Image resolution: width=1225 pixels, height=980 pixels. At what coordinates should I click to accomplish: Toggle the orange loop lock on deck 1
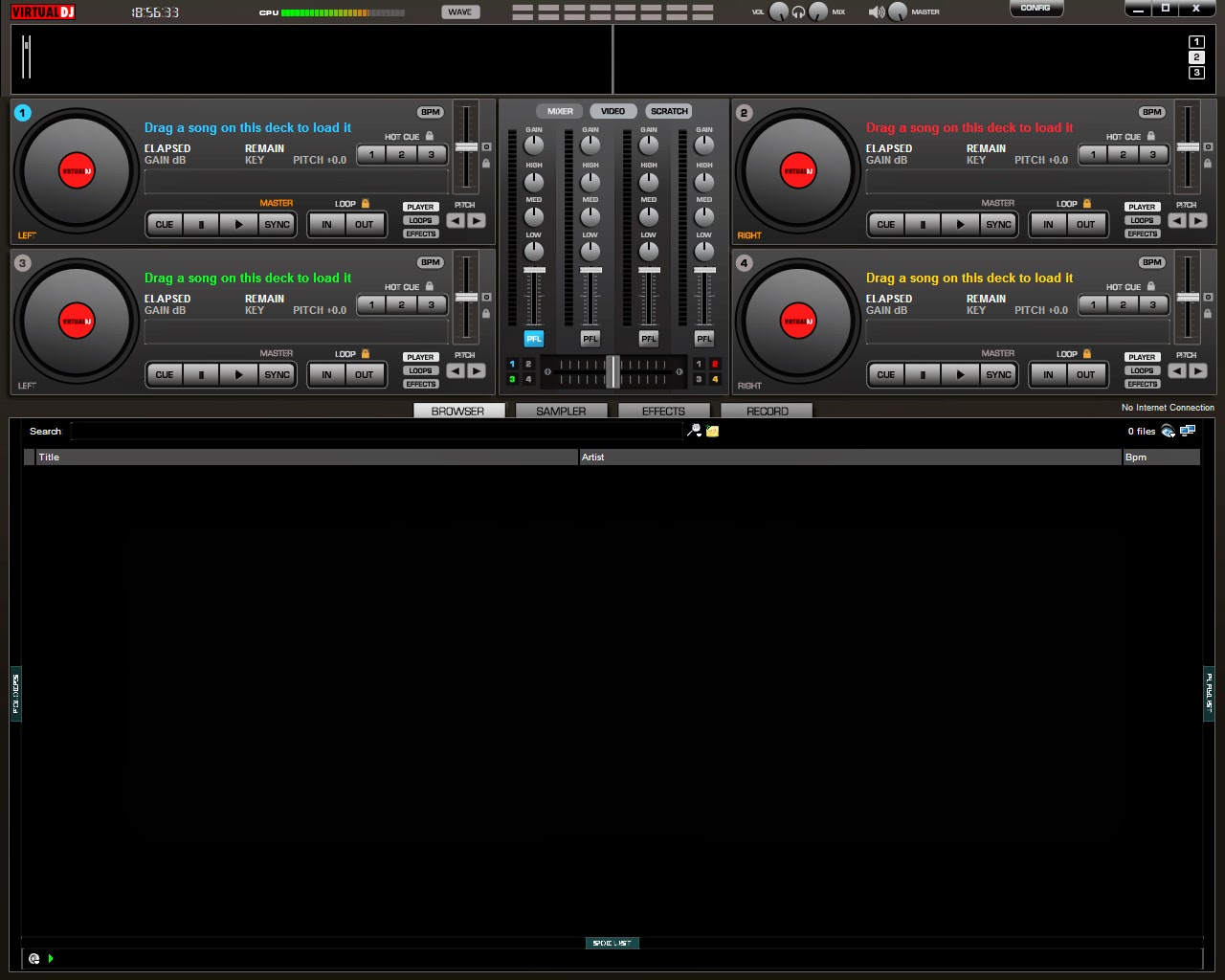pos(365,203)
